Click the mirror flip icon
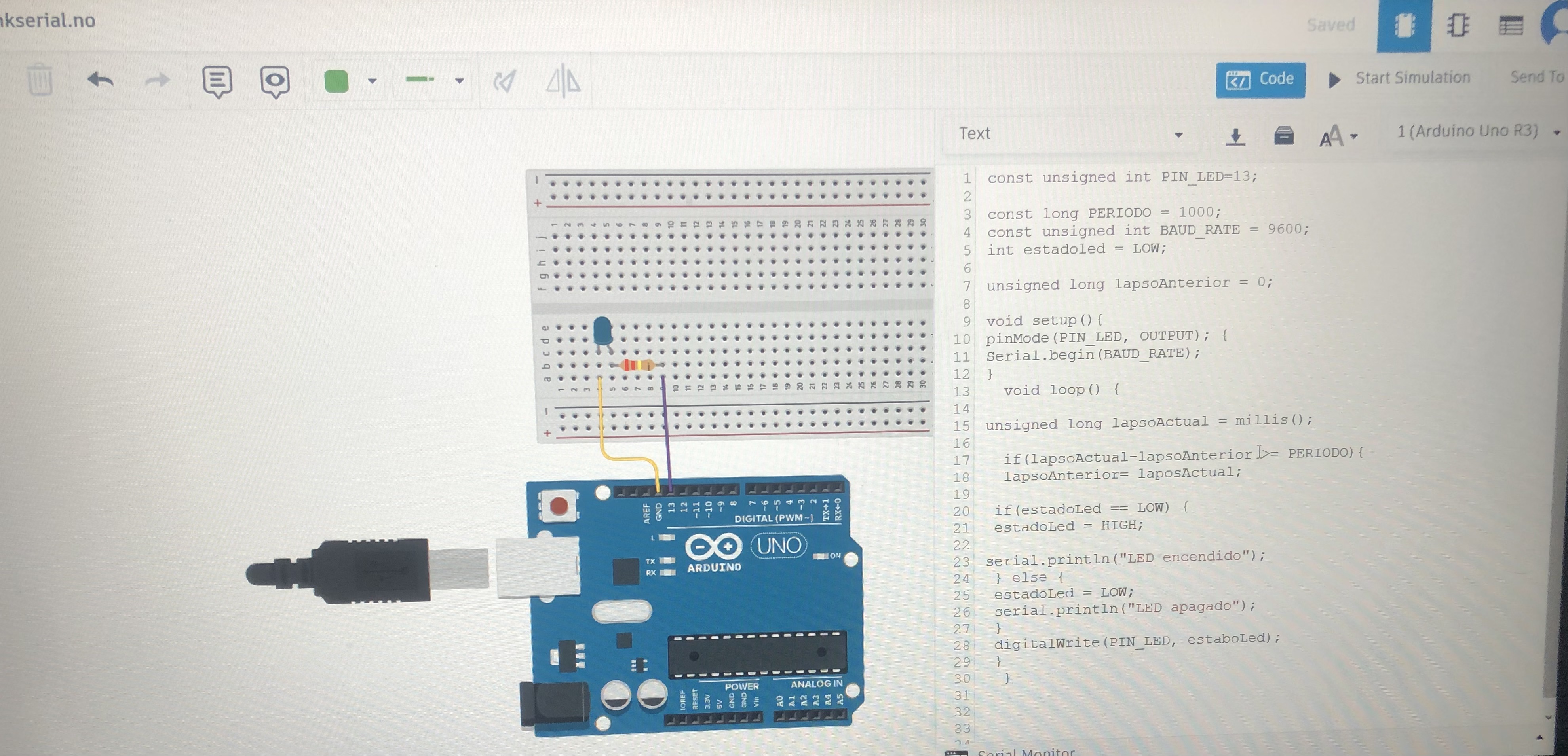The image size is (1568, 756). [x=563, y=80]
